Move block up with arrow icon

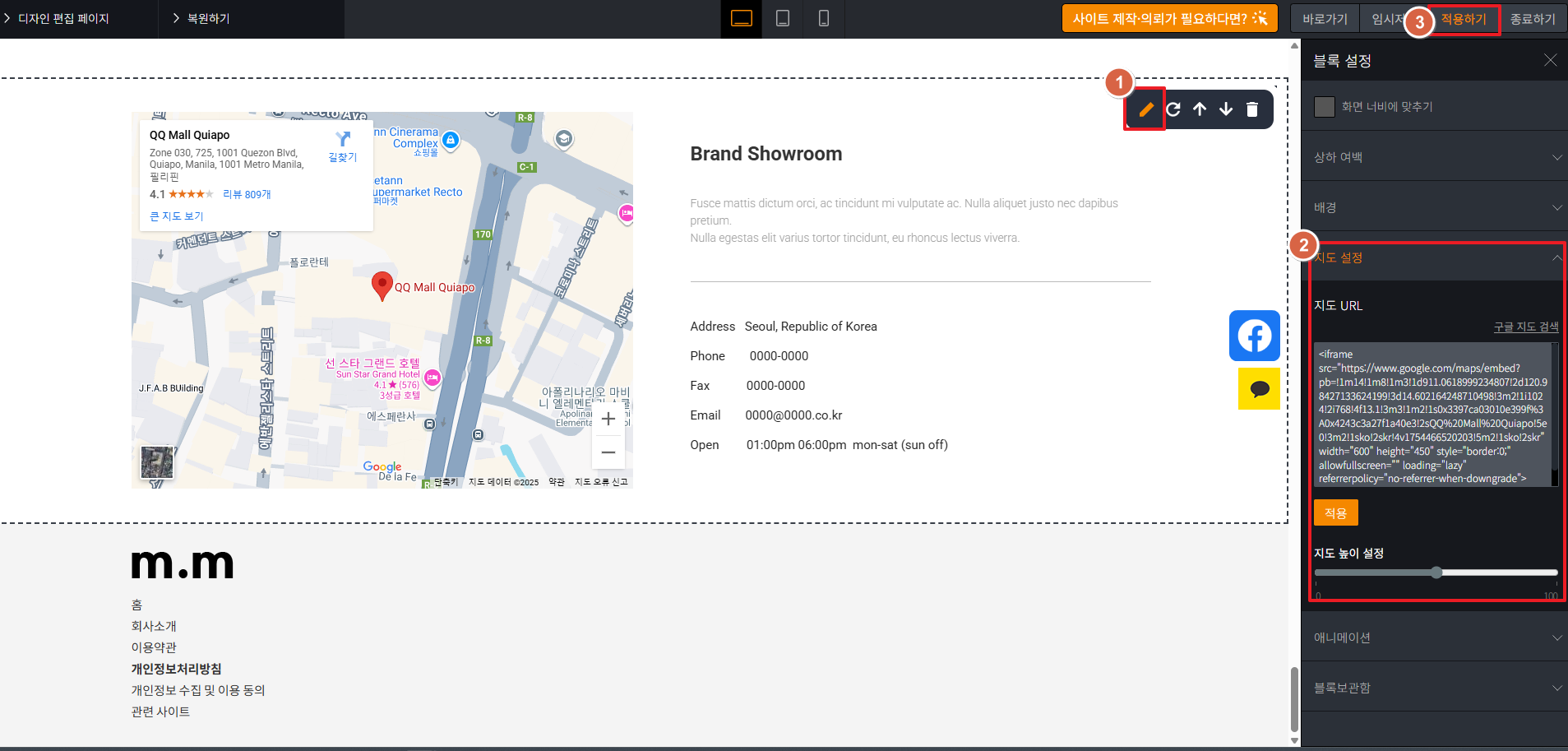(1200, 109)
